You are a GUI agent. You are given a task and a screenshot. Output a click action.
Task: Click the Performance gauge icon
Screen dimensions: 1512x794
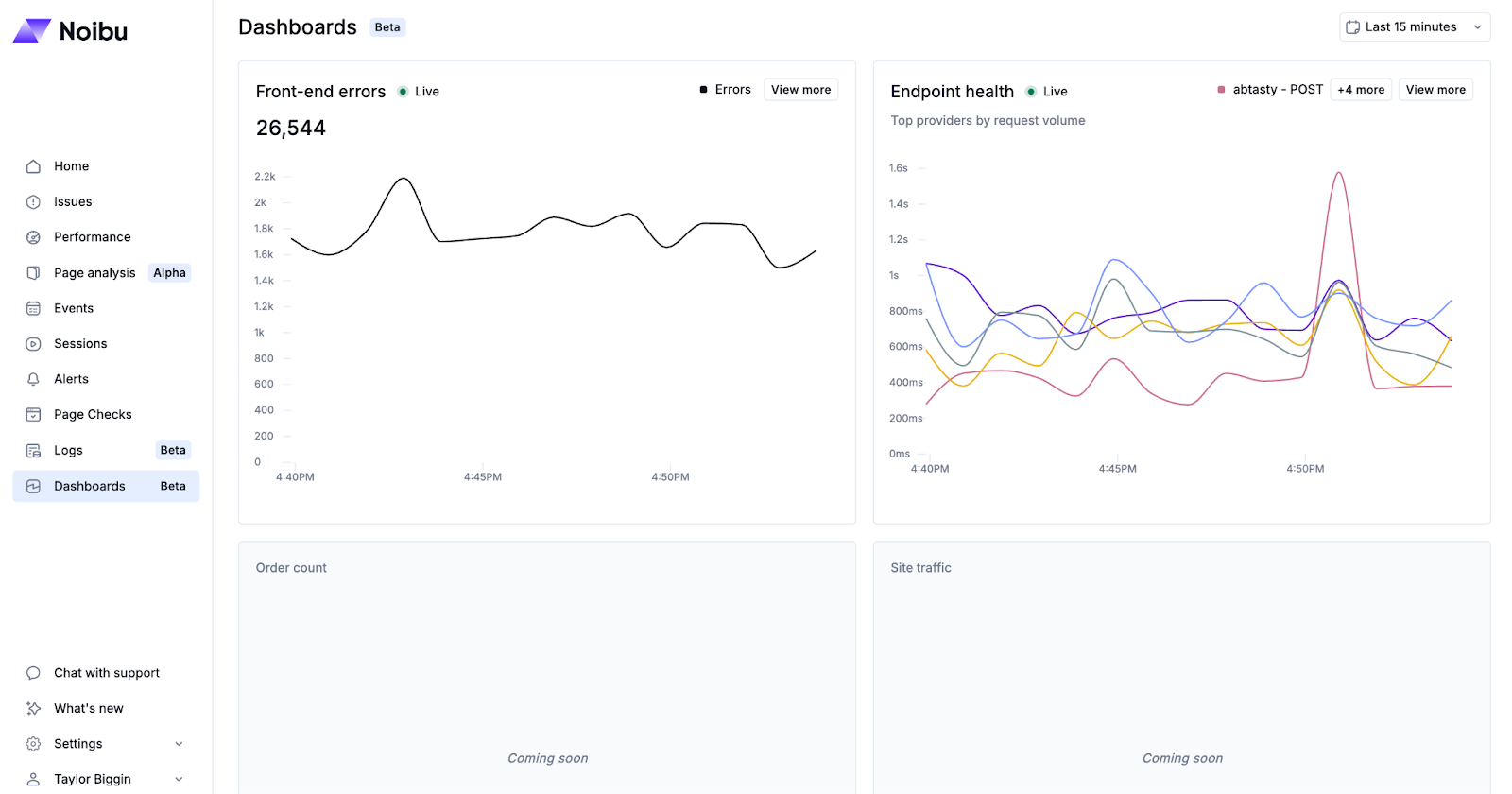click(33, 237)
